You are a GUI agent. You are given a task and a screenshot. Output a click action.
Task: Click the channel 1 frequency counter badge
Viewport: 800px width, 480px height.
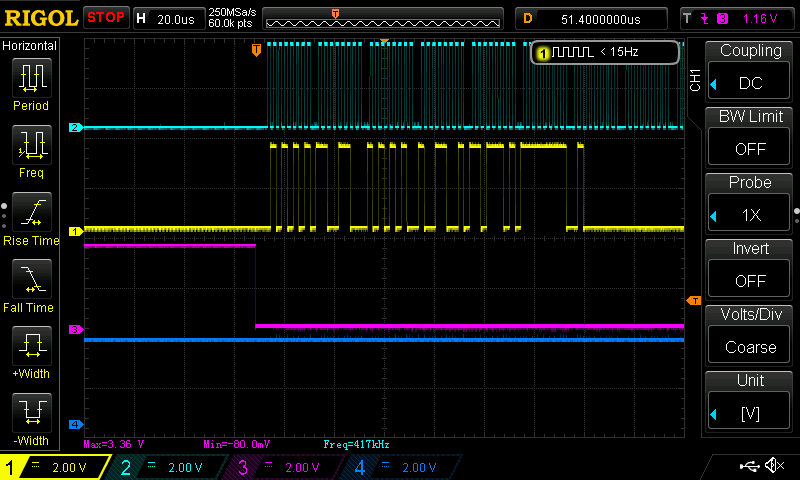tap(605, 52)
